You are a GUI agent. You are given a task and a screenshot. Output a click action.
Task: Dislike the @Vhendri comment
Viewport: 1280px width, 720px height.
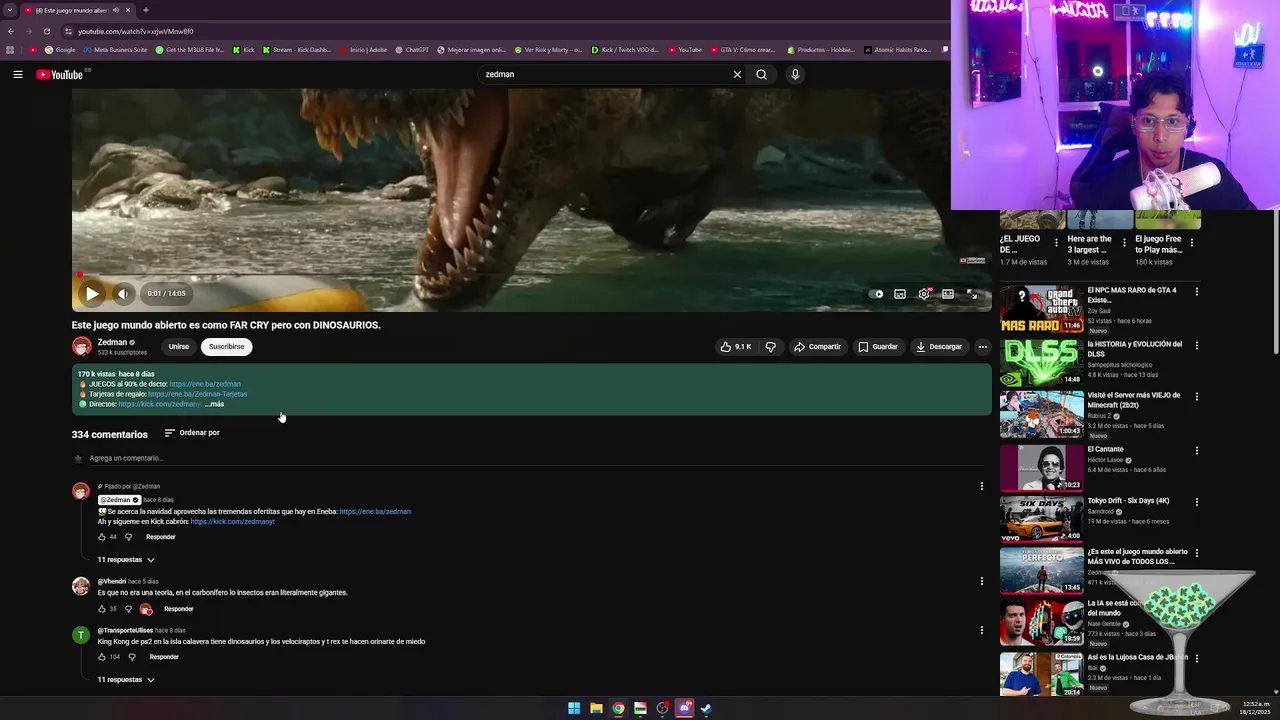coord(128,609)
